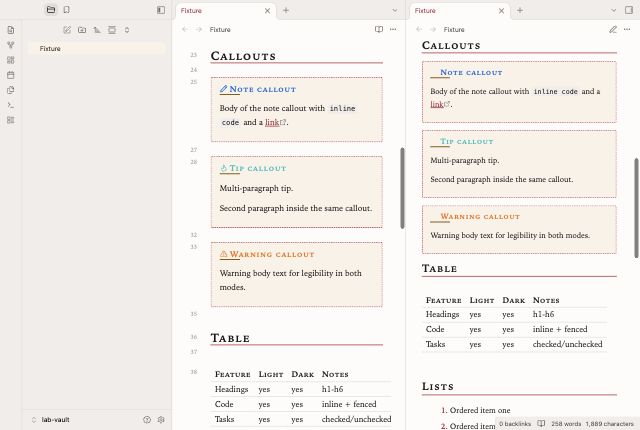The height and width of the screenshot is (430, 640).
Task: Open the help icon near vault name
Action: (x=147, y=419)
